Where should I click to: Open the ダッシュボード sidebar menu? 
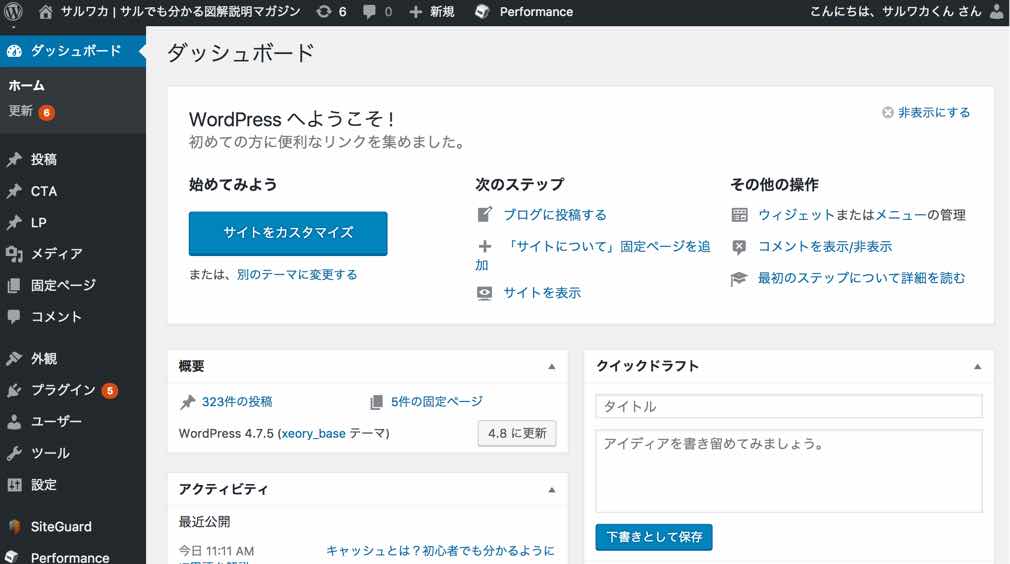click(x=73, y=51)
